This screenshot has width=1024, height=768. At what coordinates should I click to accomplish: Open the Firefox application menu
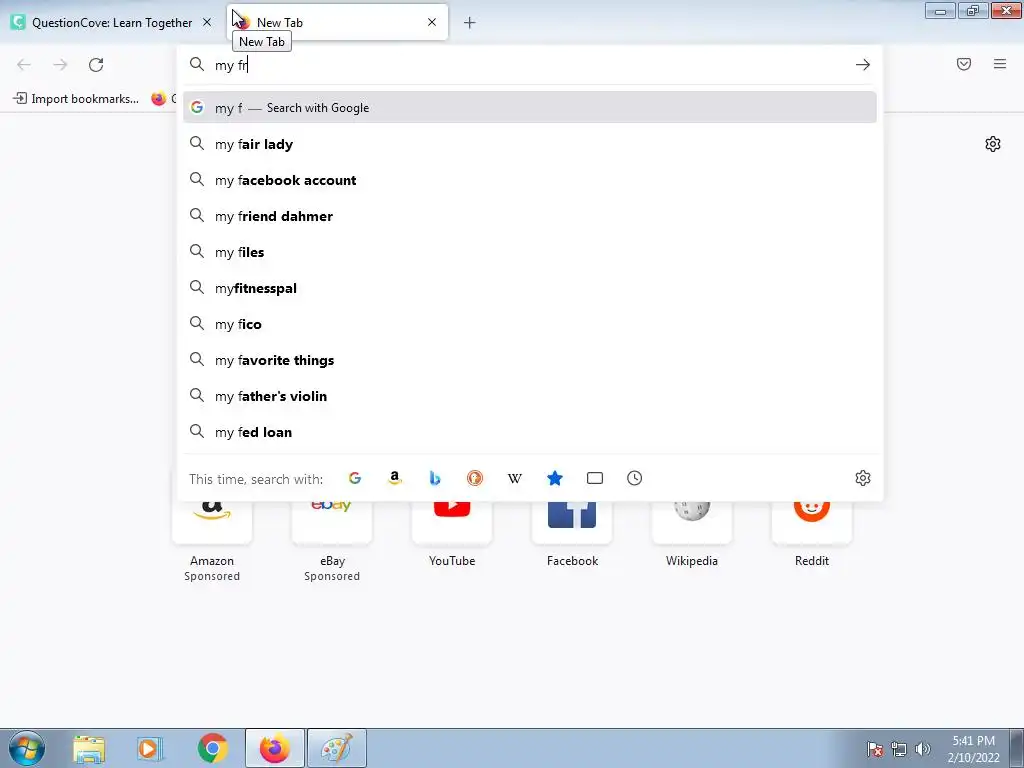click(1000, 64)
